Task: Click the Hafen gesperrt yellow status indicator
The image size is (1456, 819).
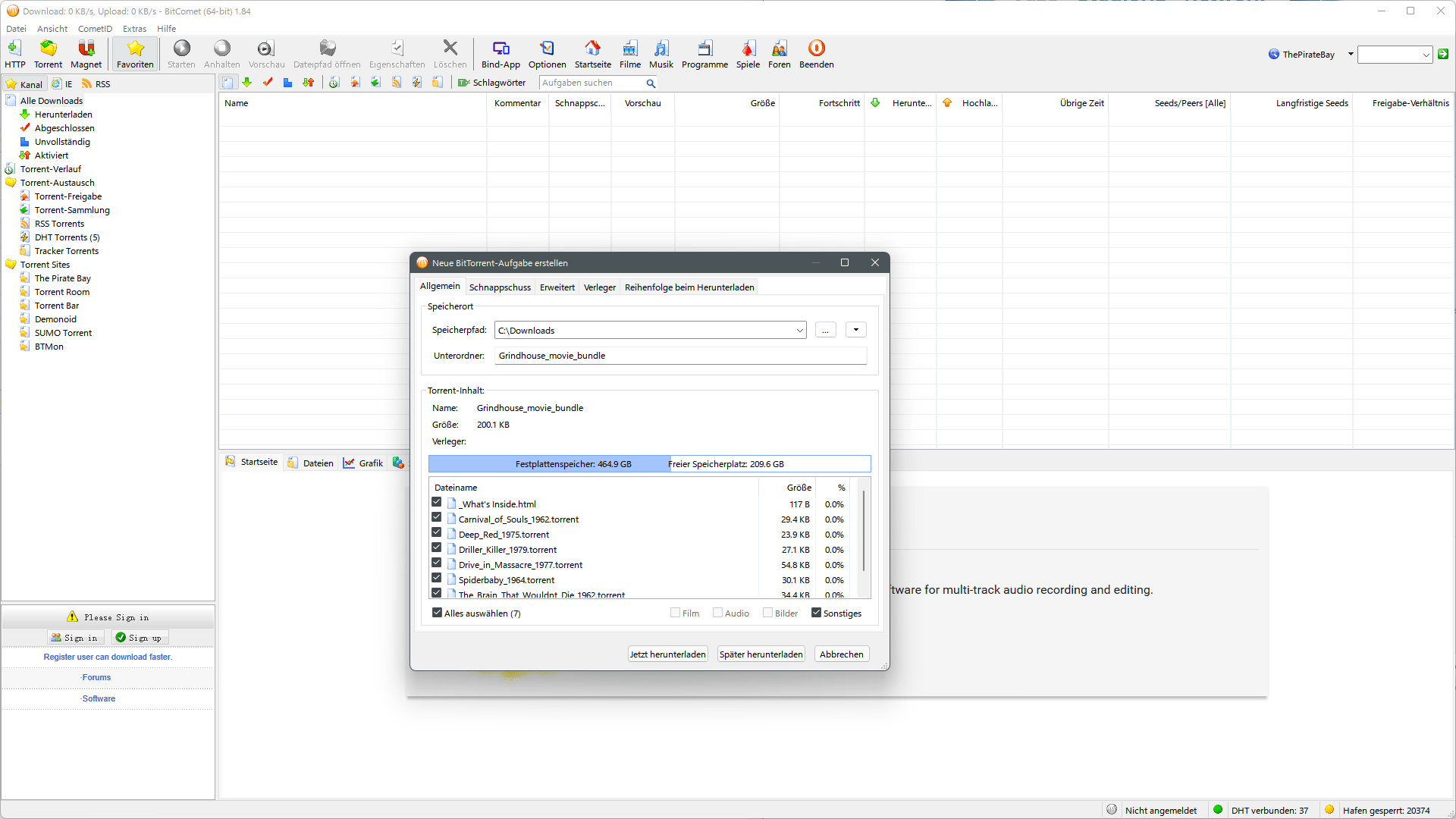Action: pyautogui.click(x=1329, y=810)
